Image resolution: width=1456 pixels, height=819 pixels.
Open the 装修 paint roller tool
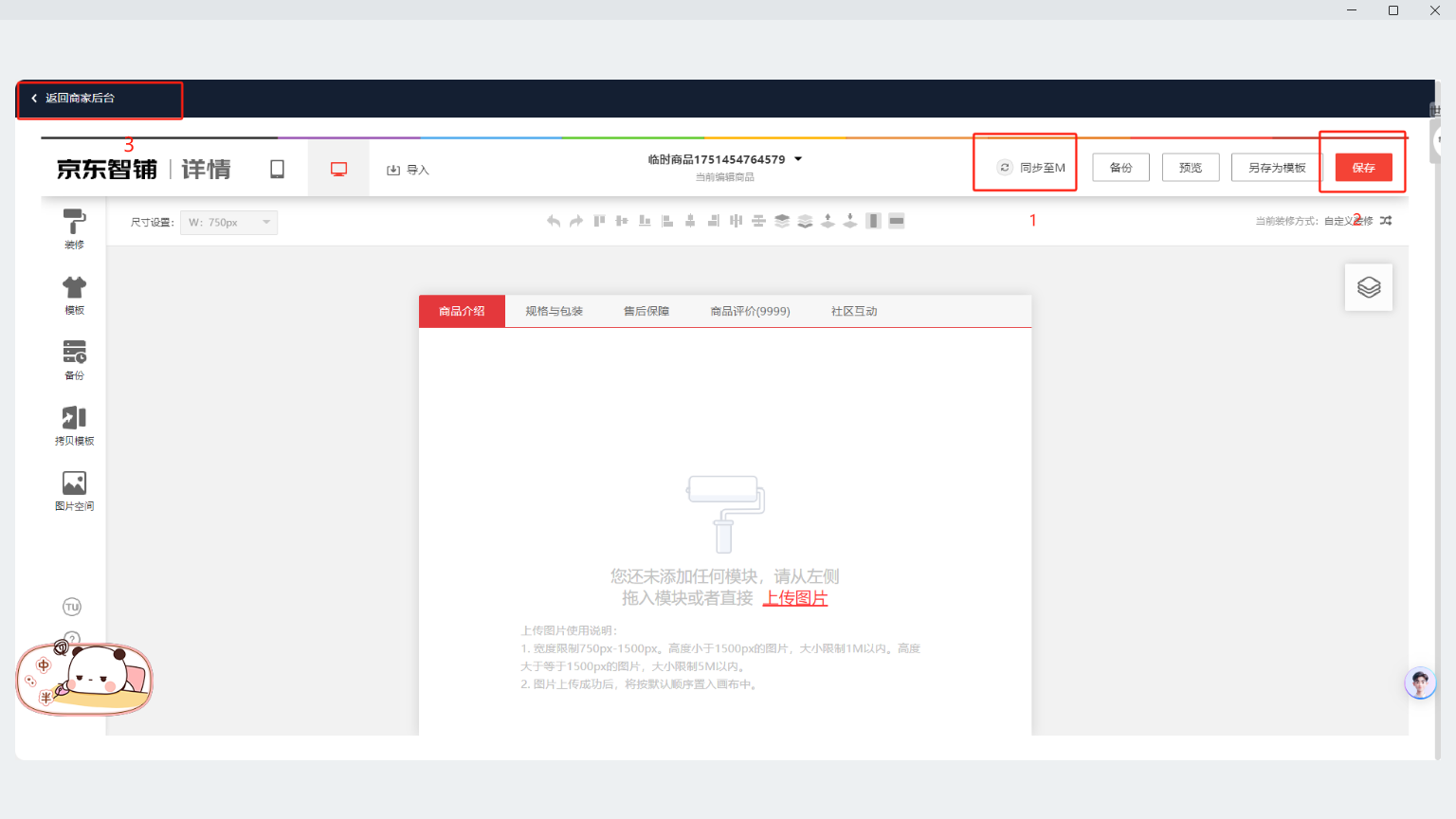click(74, 228)
